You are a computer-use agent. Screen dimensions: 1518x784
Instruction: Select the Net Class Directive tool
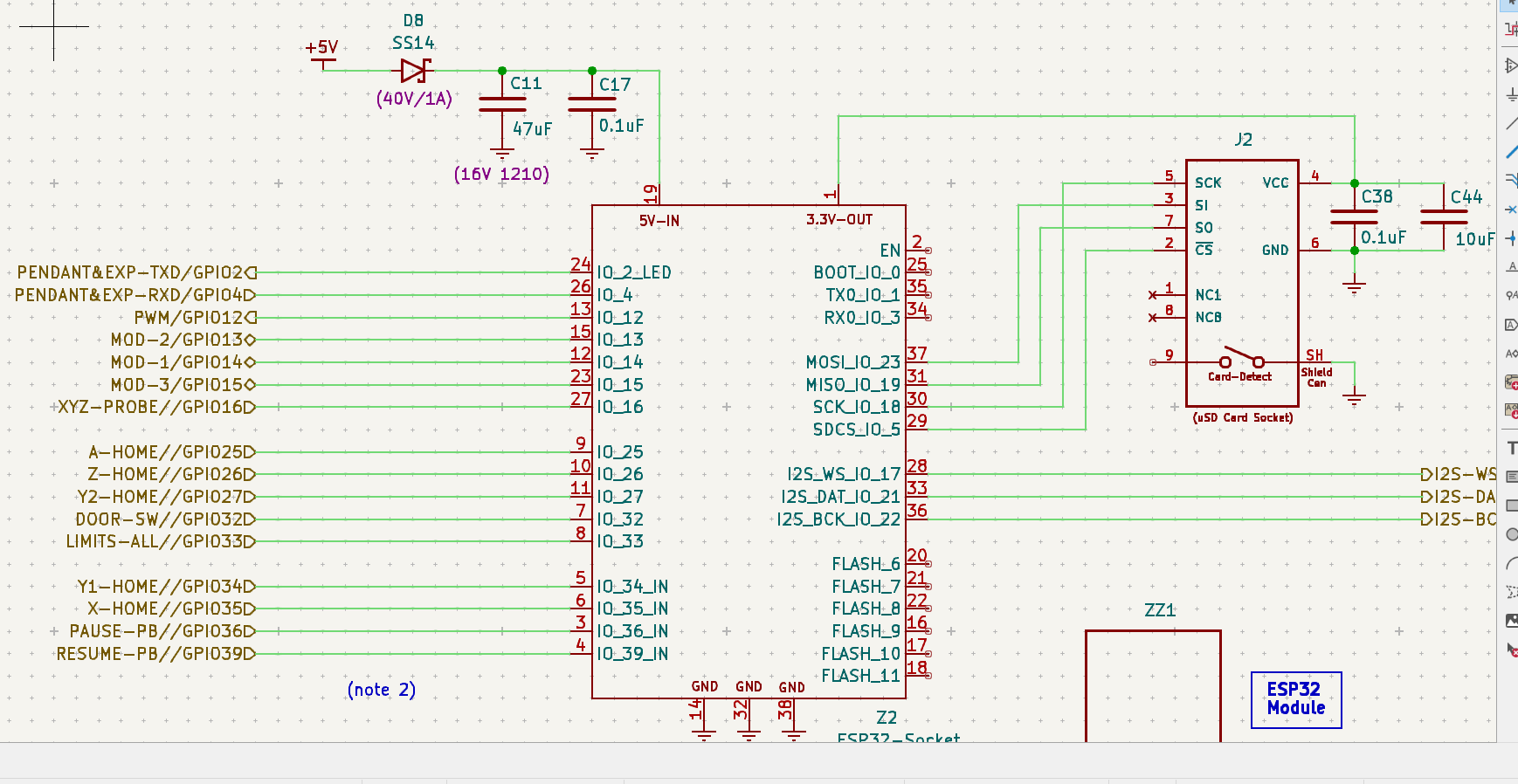coord(1511,296)
